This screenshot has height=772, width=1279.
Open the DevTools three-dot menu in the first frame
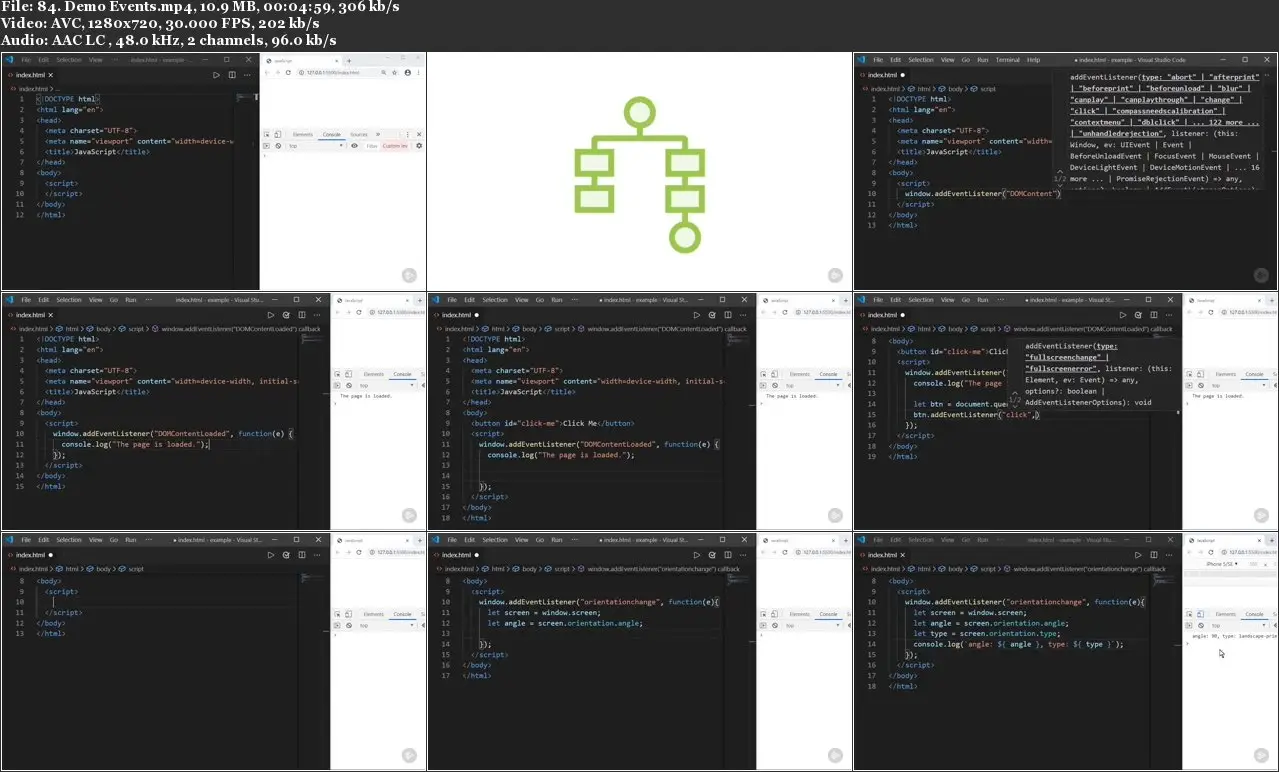click(x=406, y=134)
